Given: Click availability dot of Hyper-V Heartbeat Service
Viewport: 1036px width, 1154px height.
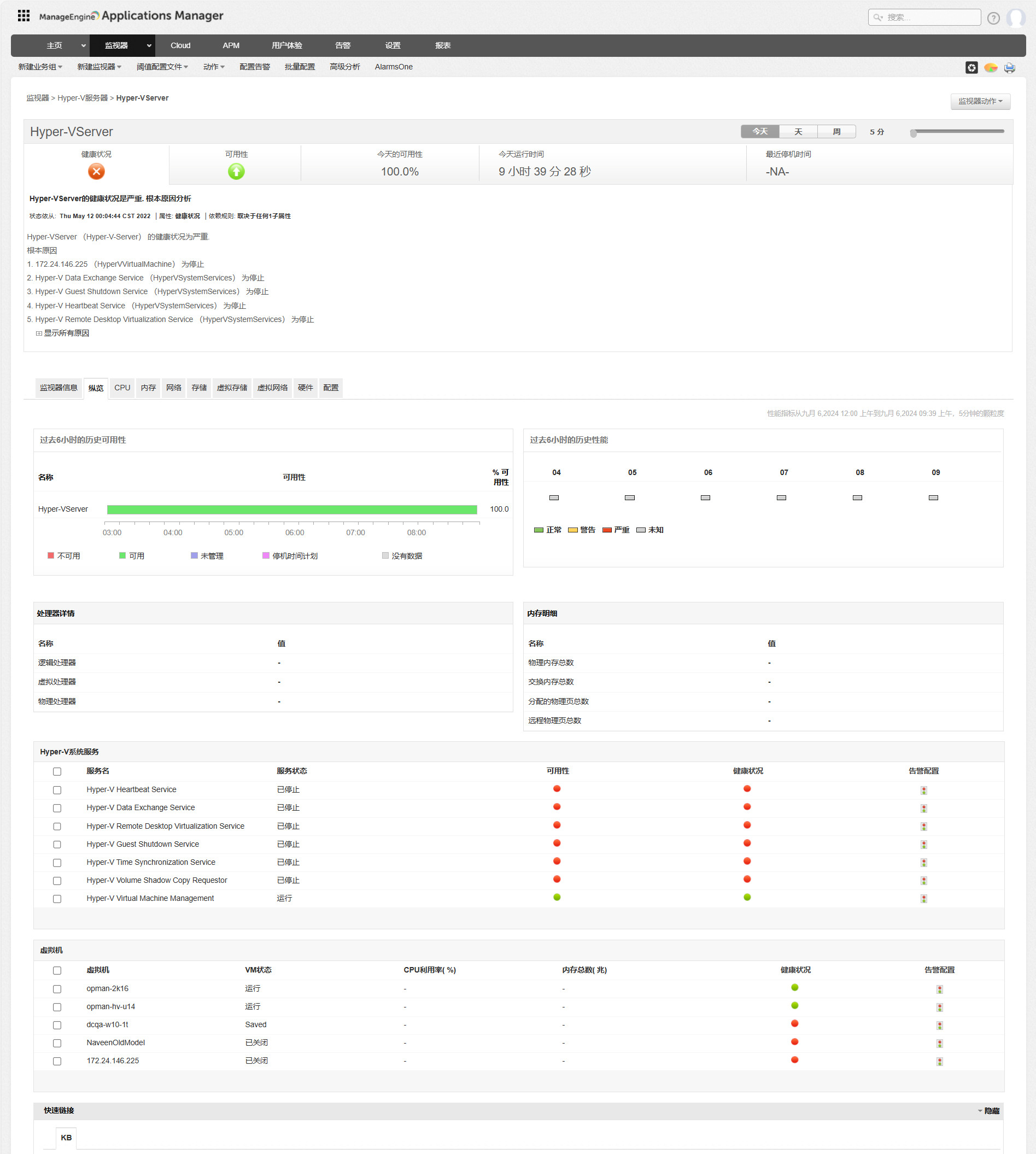Looking at the screenshot, I should click(x=557, y=789).
